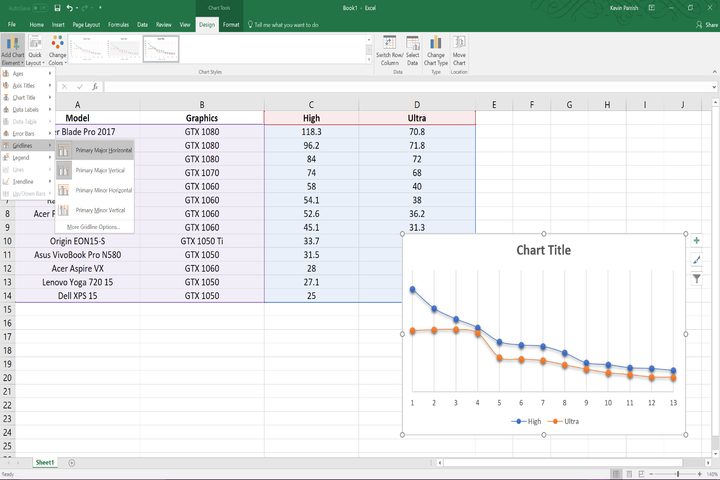Expand the Trendline submenu

coord(28,181)
